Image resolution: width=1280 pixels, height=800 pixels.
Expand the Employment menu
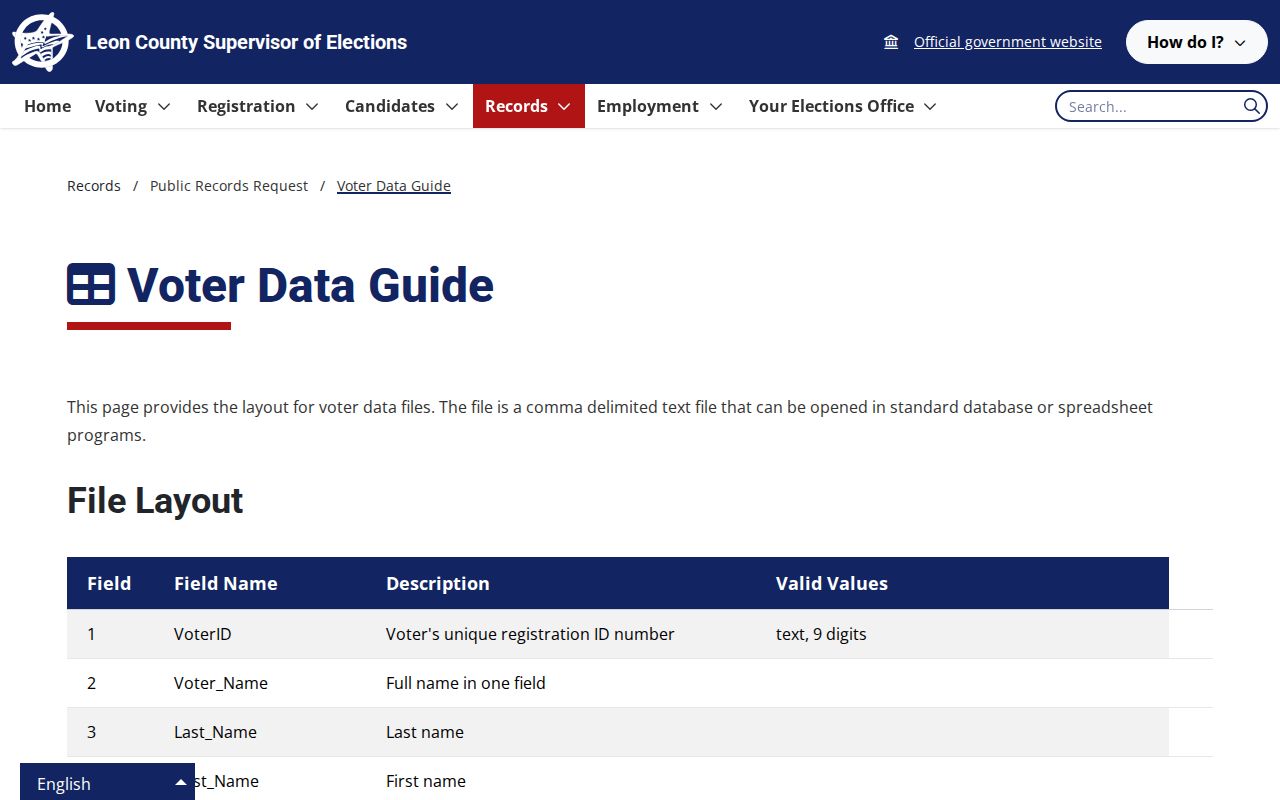[x=660, y=106]
